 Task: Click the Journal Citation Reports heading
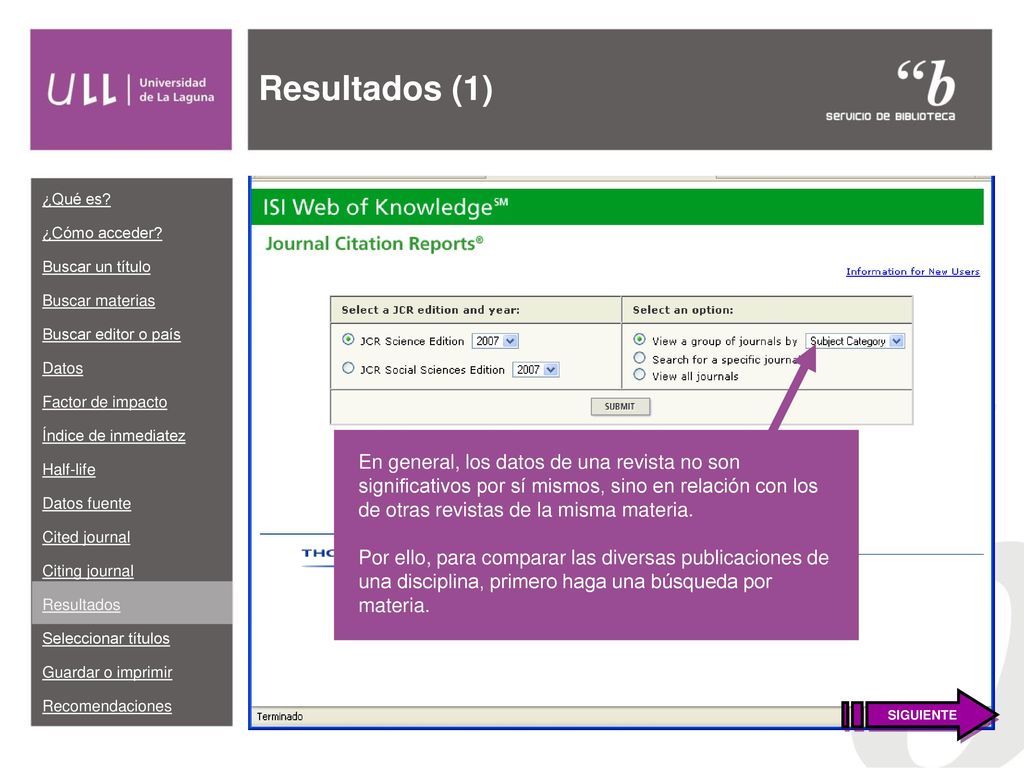click(x=374, y=244)
